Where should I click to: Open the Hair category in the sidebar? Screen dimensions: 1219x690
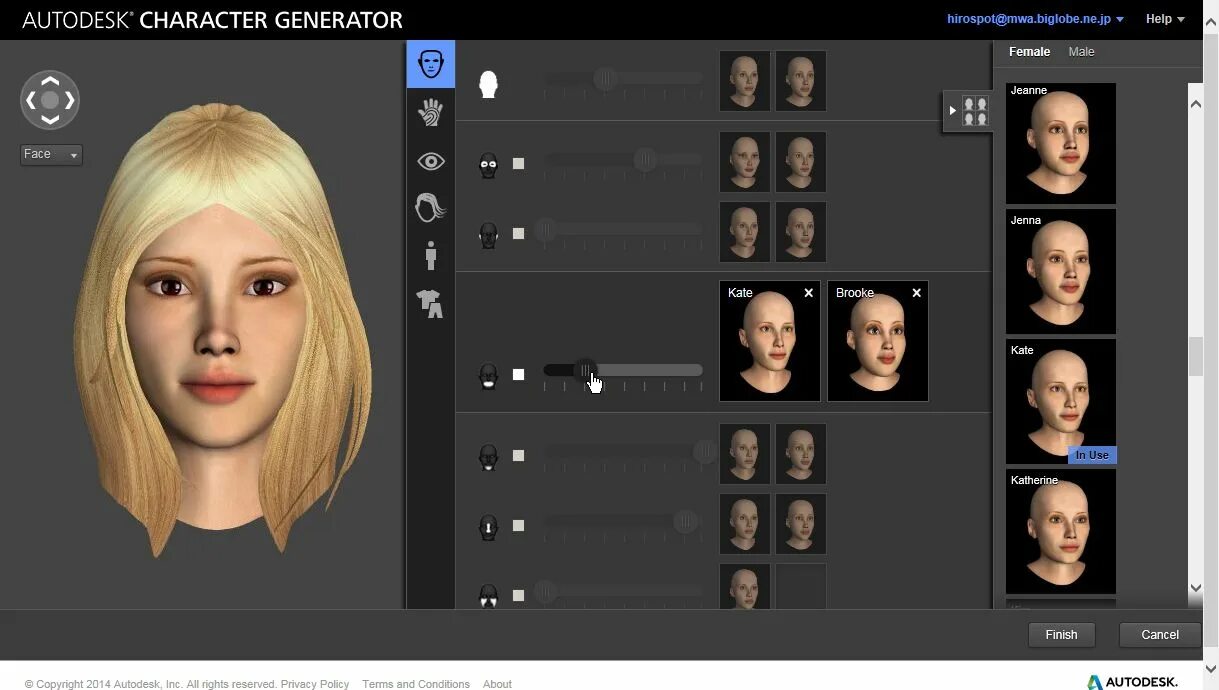431,207
